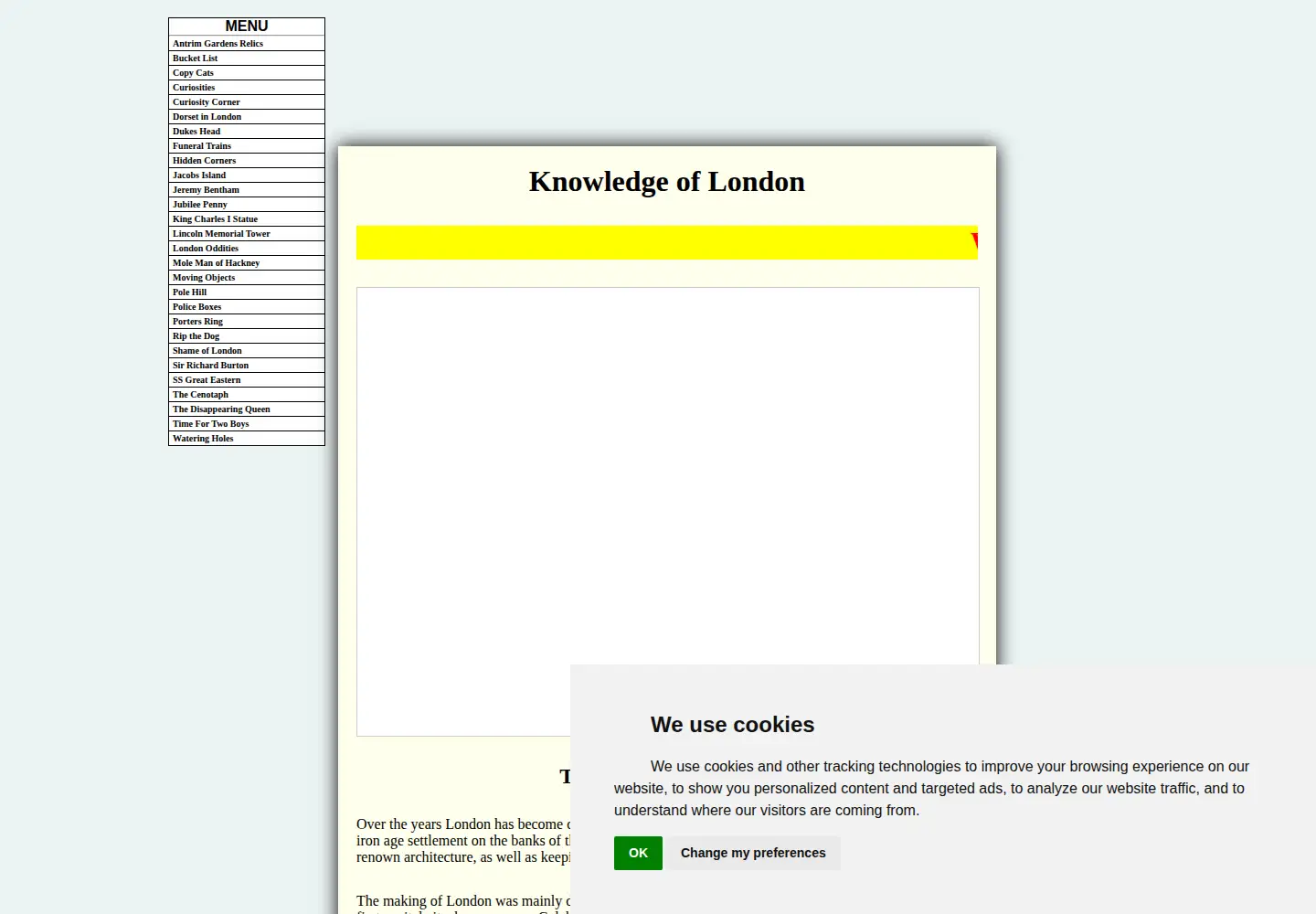1316x914 pixels.
Task: Open Porters Ring link
Action: (247, 322)
